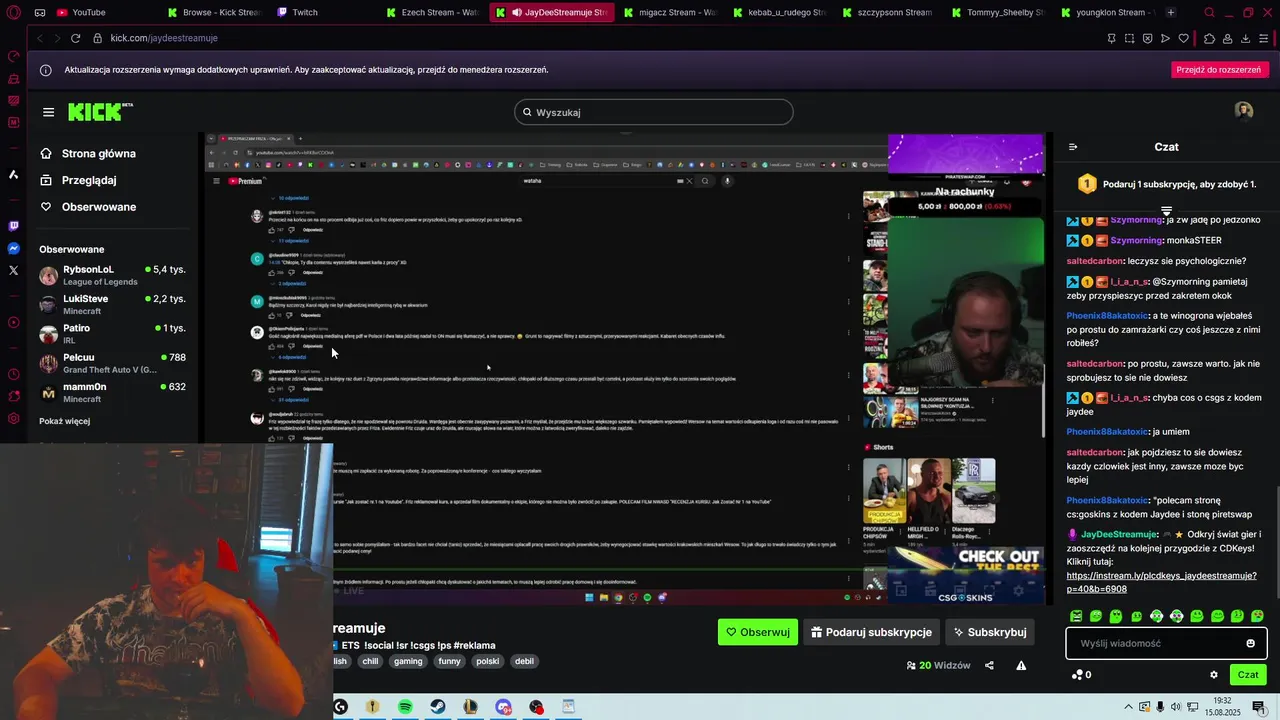Open the Opera pinboard pin icon
Image resolution: width=1280 pixels, height=720 pixels.
tap(1111, 38)
